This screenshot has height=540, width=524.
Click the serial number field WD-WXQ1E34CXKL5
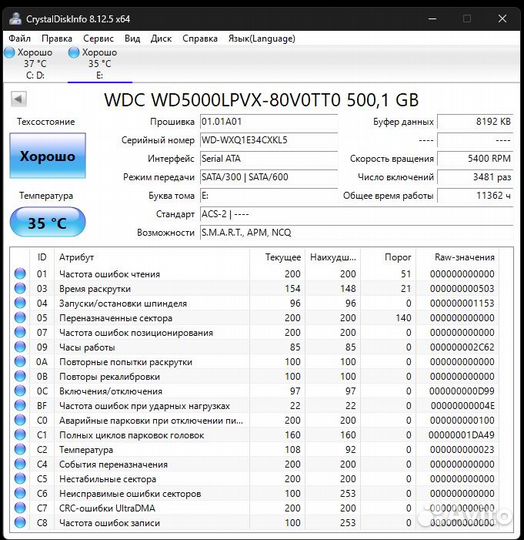click(269, 140)
